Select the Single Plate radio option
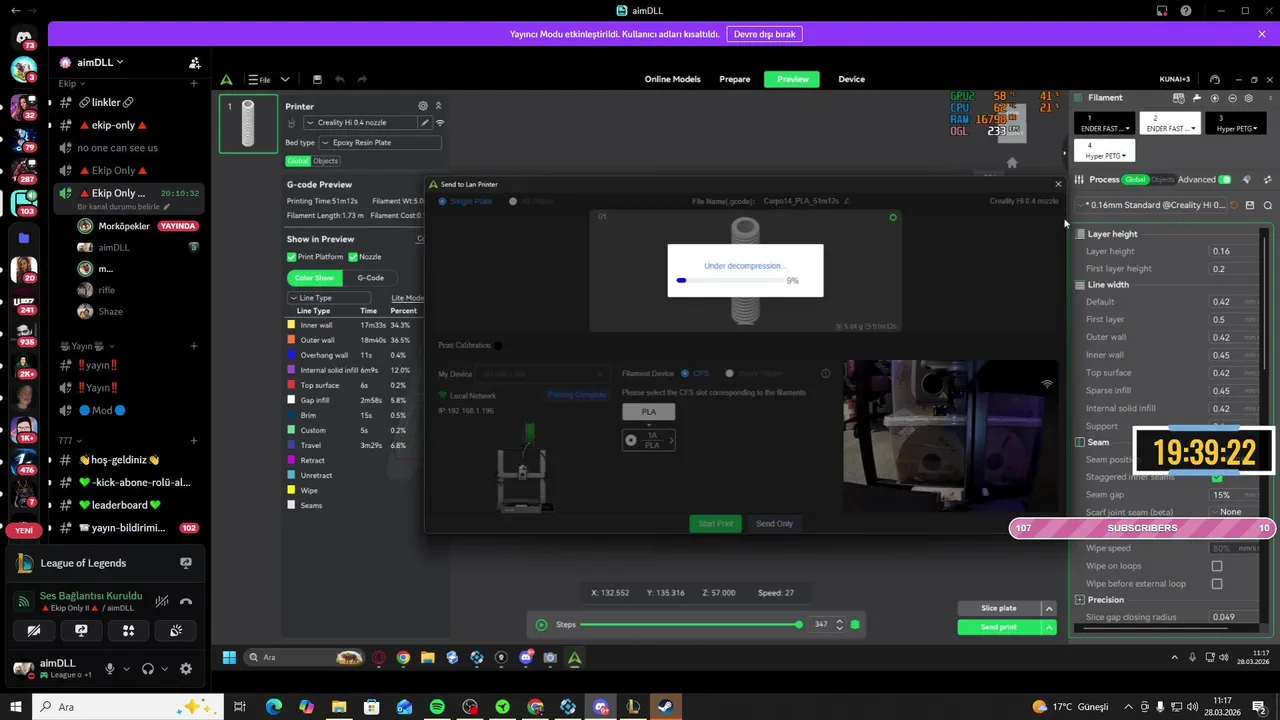This screenshot has height=720, width=1280. pyautogui.click(x=443, y=201)
